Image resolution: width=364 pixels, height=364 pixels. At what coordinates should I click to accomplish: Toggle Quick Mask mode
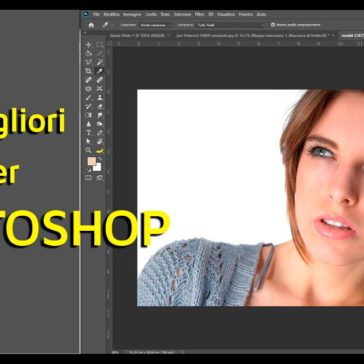pyautogui.click(x=88, y=178)
